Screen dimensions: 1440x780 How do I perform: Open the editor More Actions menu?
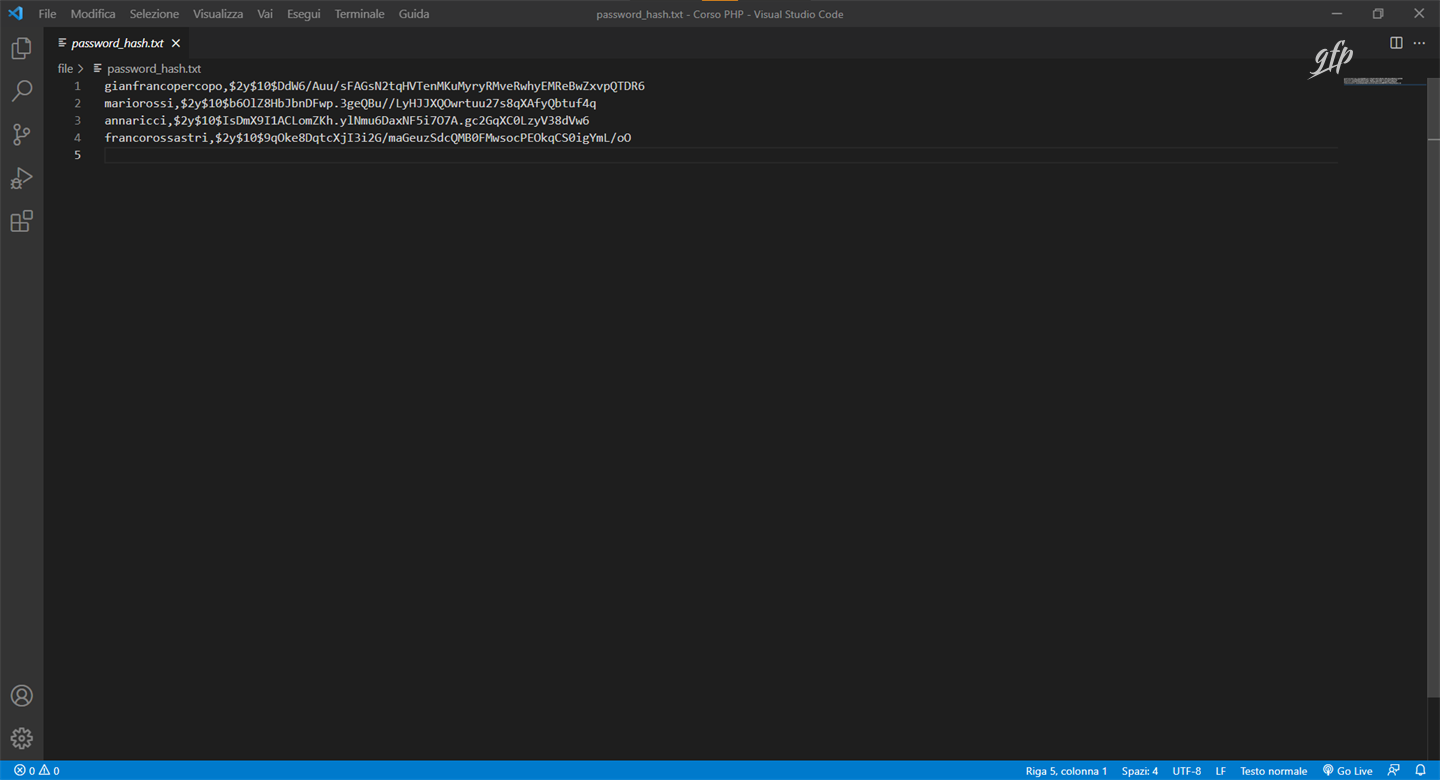1419,43
